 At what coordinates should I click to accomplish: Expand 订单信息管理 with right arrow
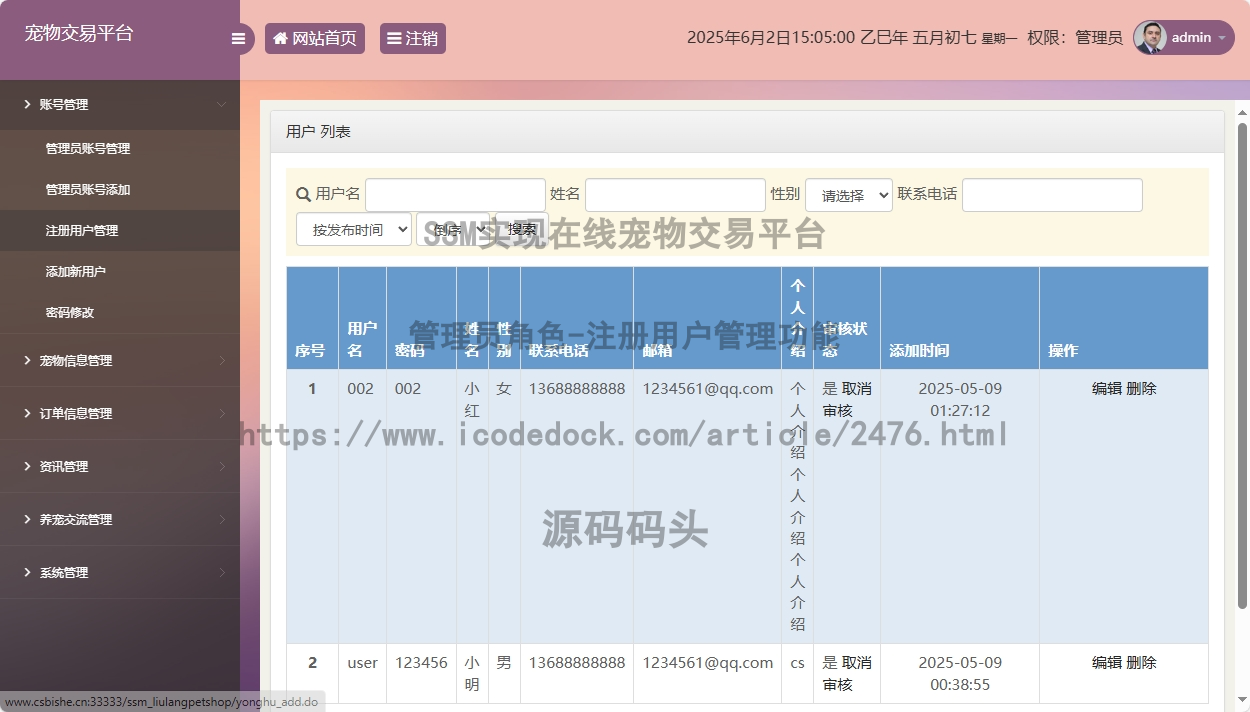pyautogui.click(x=221, y=413)
